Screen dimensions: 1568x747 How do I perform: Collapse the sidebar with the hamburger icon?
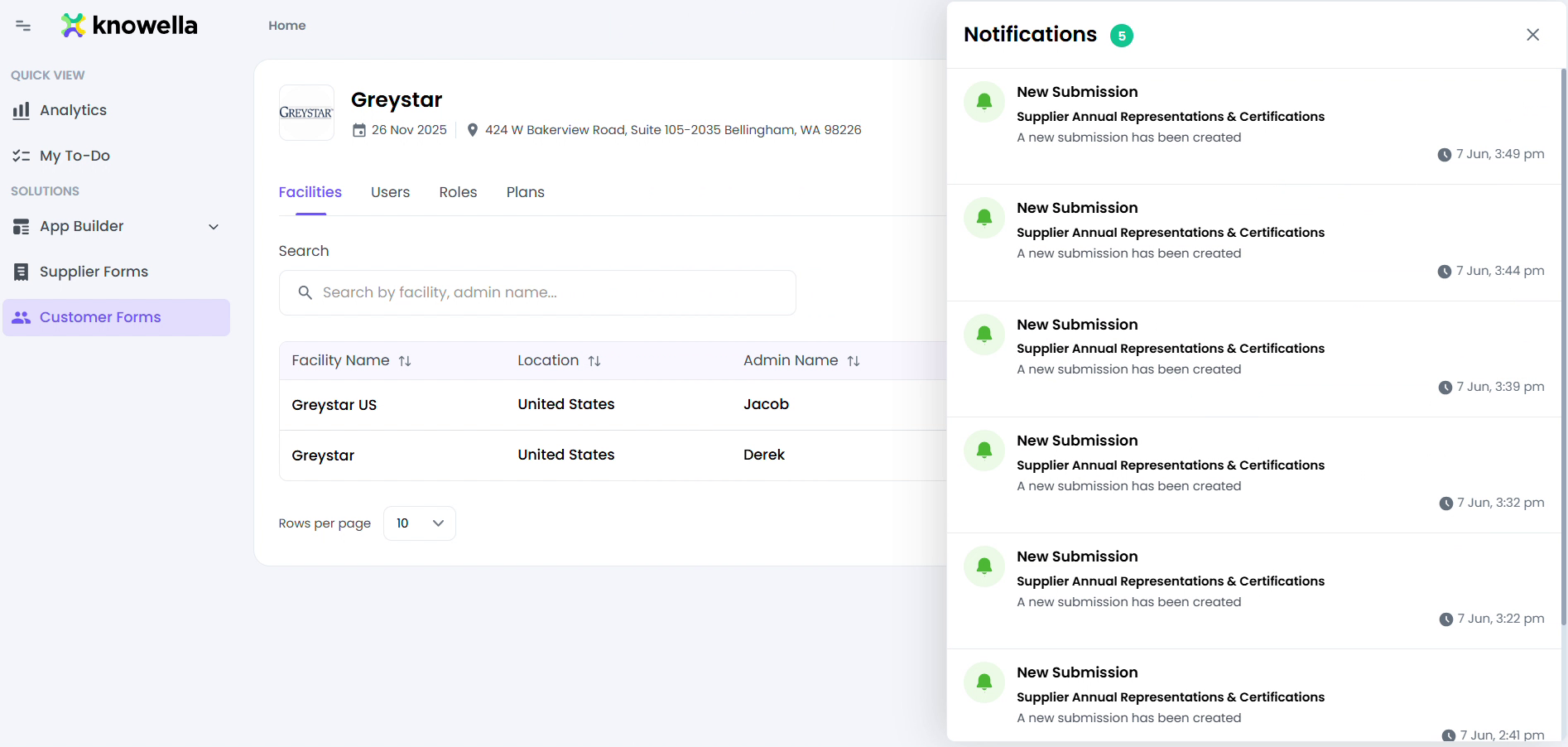click(x=23, y=26)
